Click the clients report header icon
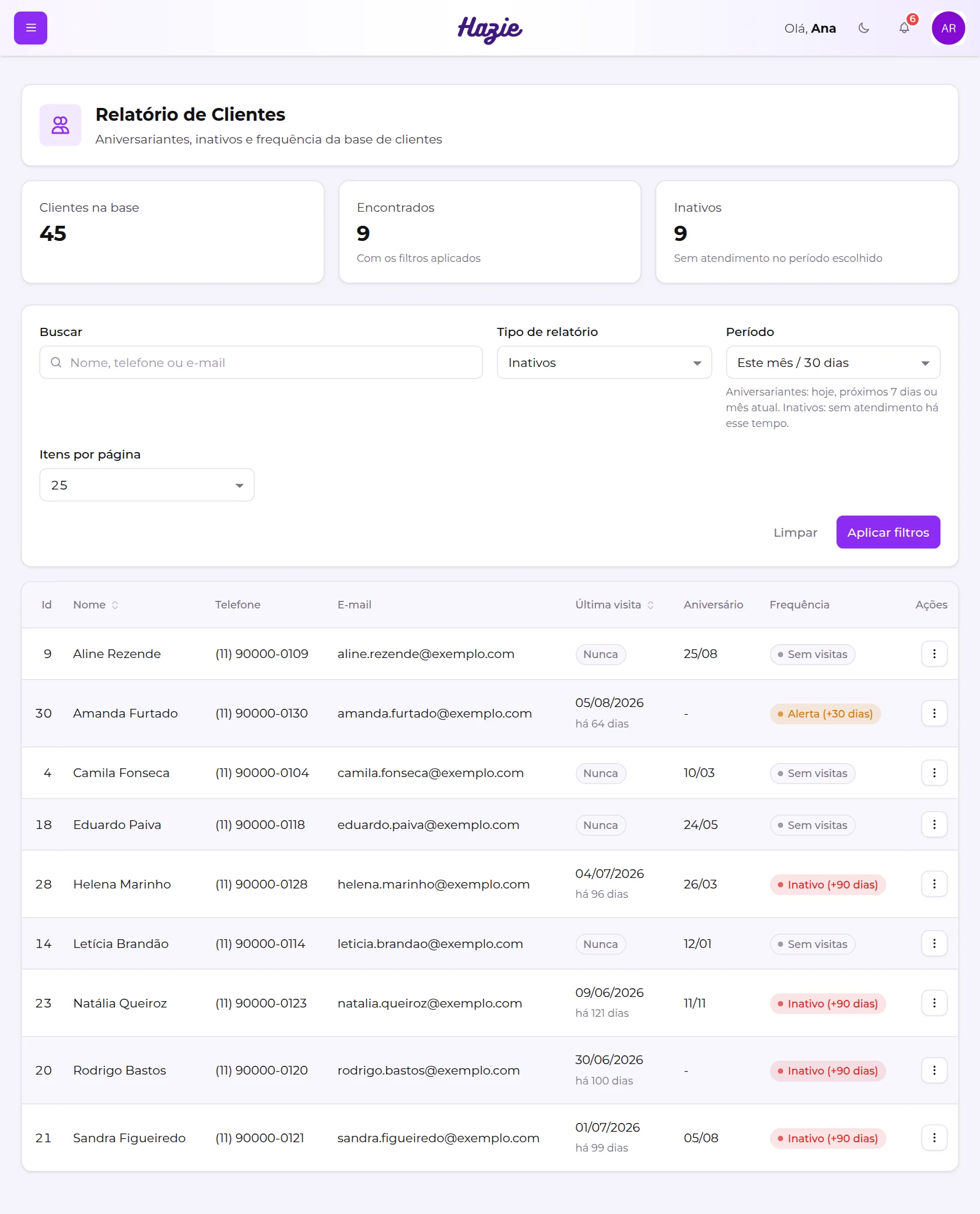This screenshot has height=1214, width=980. click(60, 125)
